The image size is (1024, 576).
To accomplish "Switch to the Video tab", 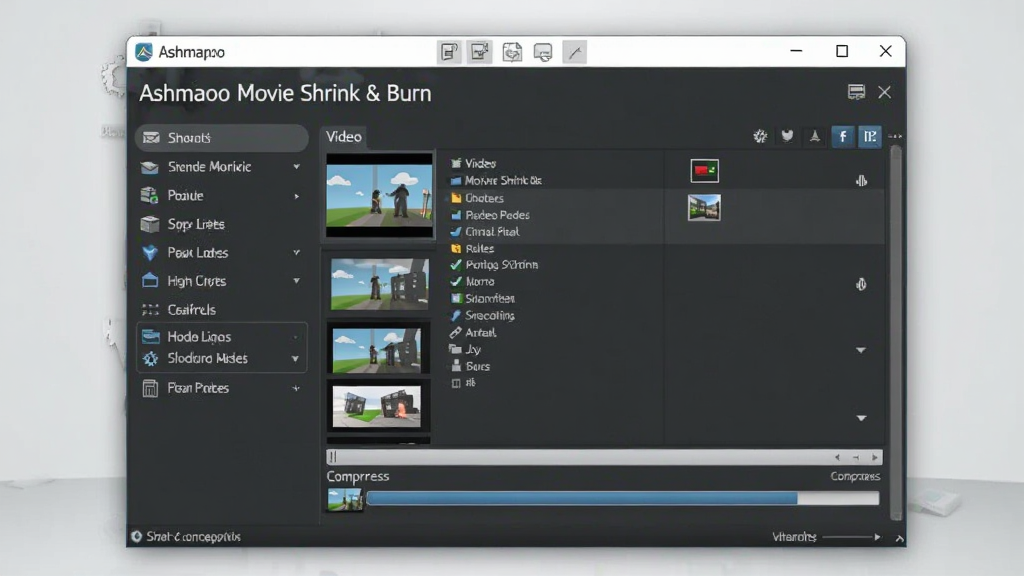I will tap(344, 136).
